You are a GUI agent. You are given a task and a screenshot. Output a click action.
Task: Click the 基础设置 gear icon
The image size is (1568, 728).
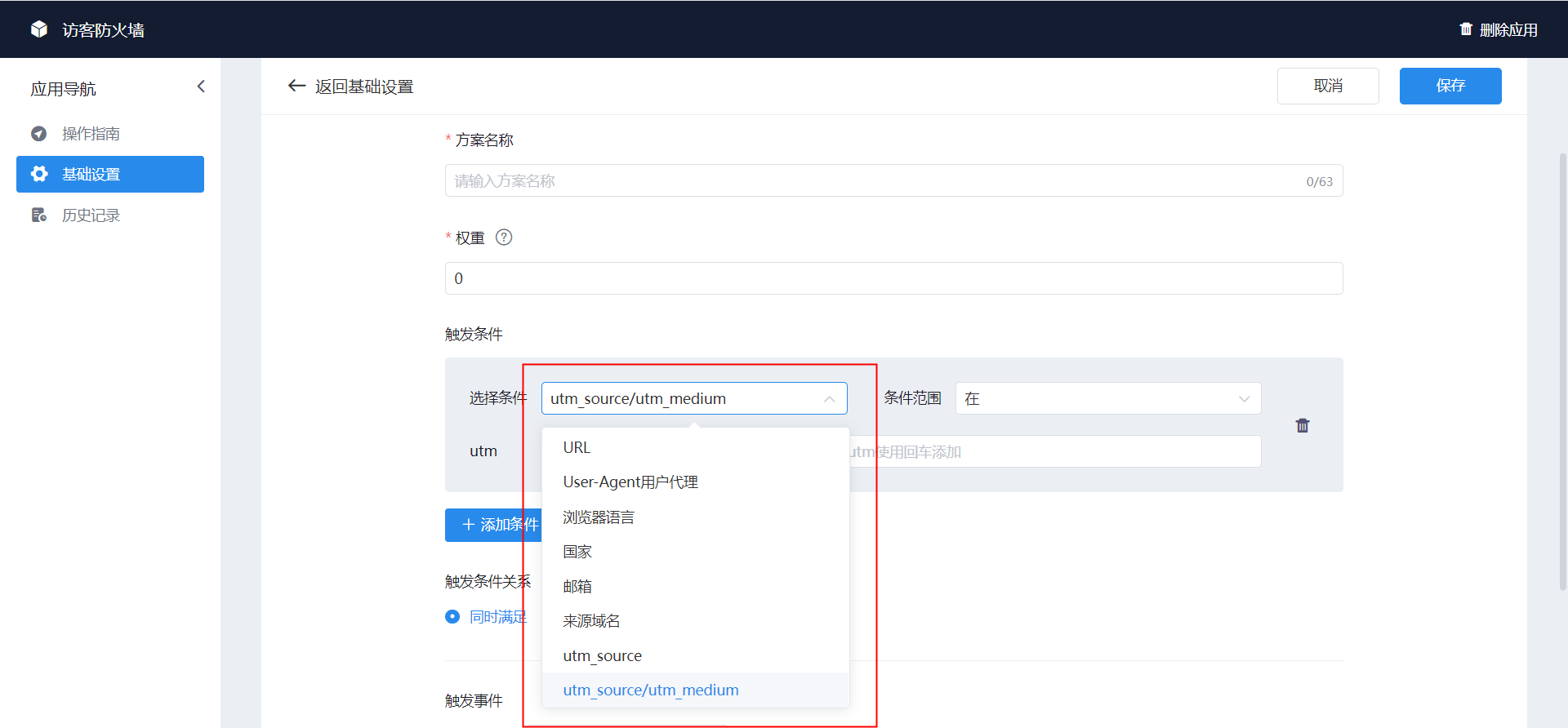coord(38,174)
